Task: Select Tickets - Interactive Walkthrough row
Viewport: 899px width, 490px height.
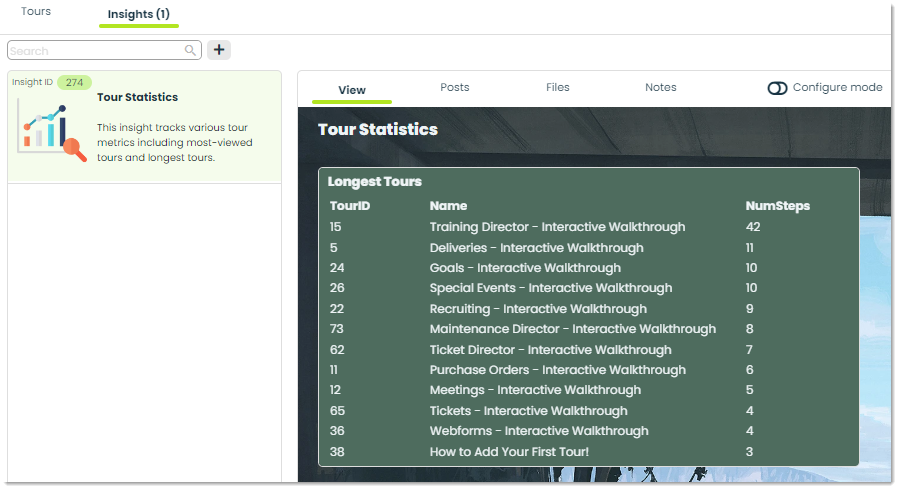Action: [x=588, y=411]
